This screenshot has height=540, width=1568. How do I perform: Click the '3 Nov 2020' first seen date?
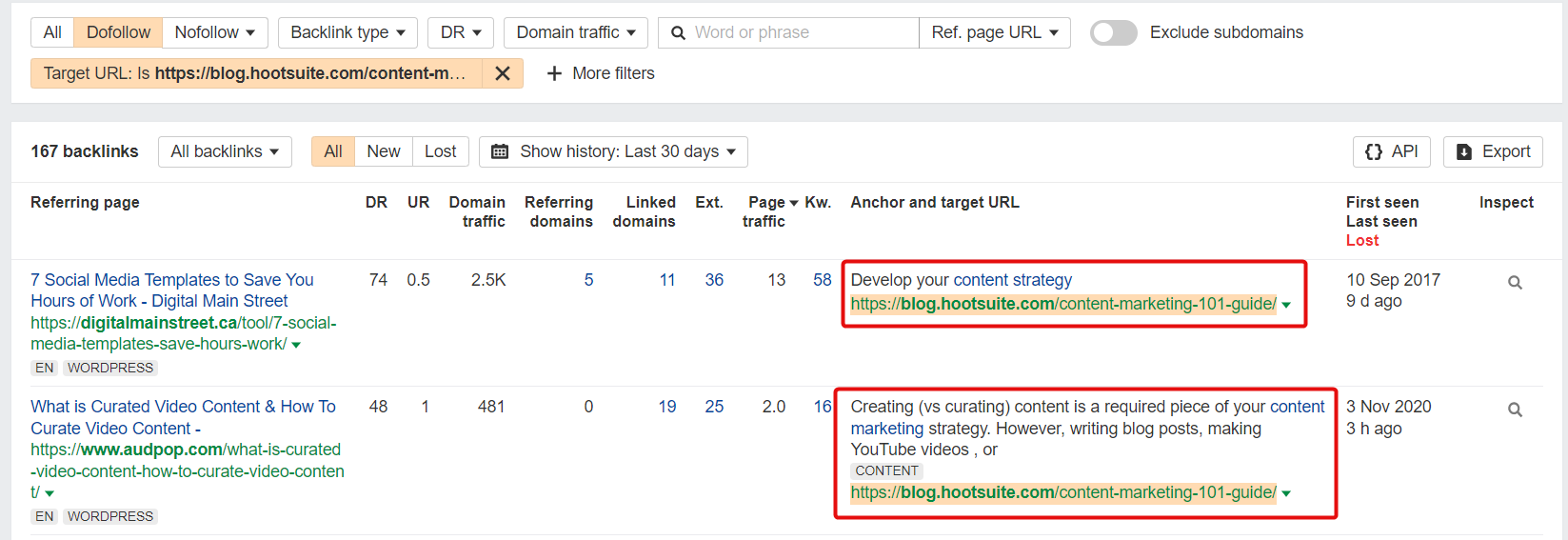[1388, 407]
